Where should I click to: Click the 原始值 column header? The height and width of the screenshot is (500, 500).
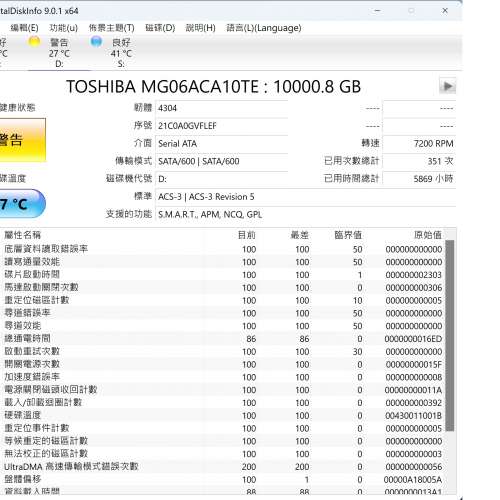(428, 235)
